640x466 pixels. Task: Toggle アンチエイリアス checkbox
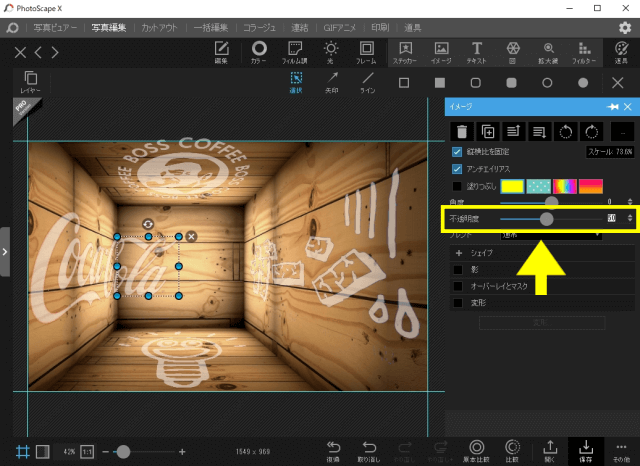pos(457,169)
